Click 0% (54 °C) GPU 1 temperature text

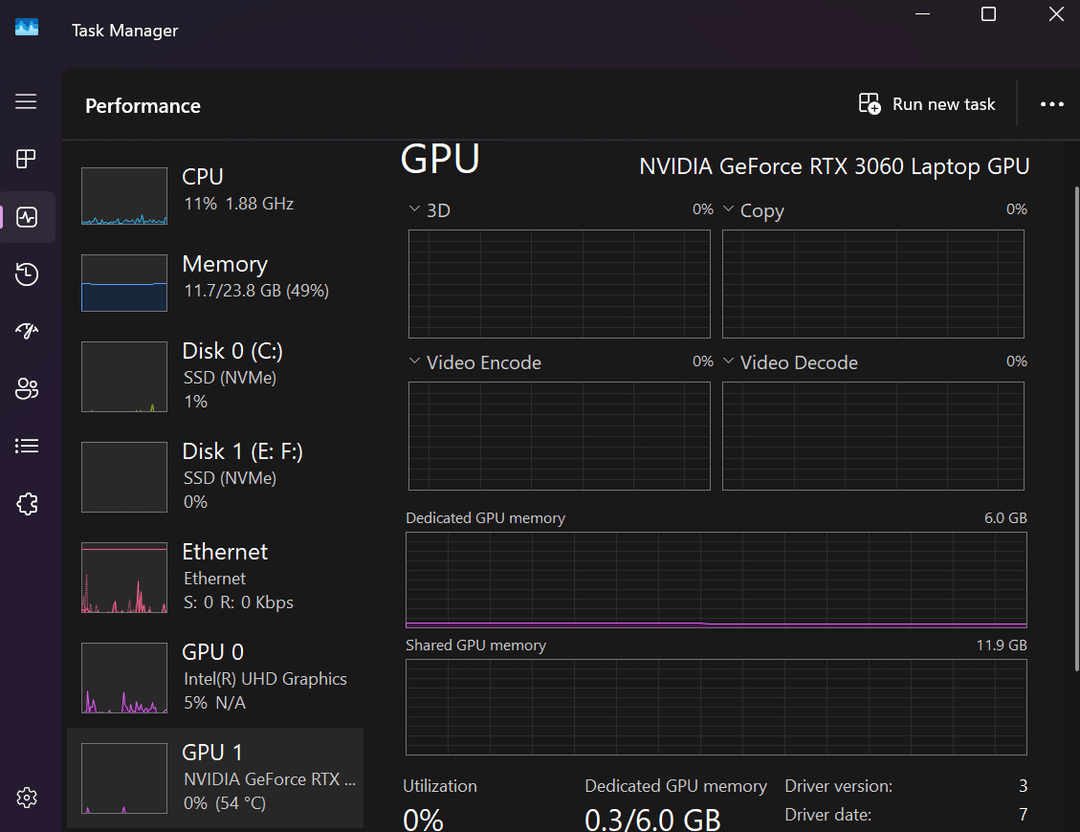pyautogui.click(x=225, y=803)
